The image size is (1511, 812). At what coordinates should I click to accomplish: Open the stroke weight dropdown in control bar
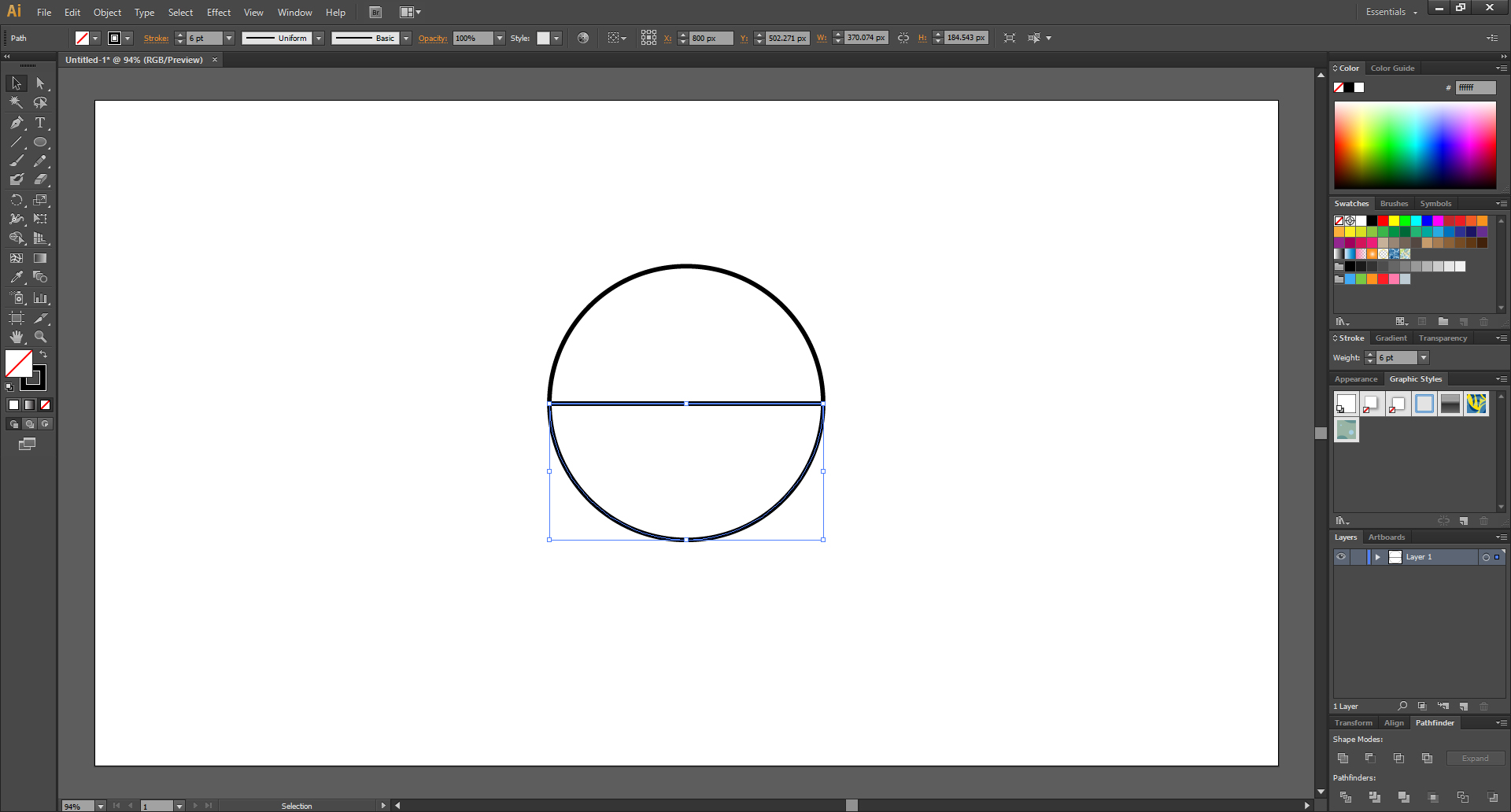229,38
